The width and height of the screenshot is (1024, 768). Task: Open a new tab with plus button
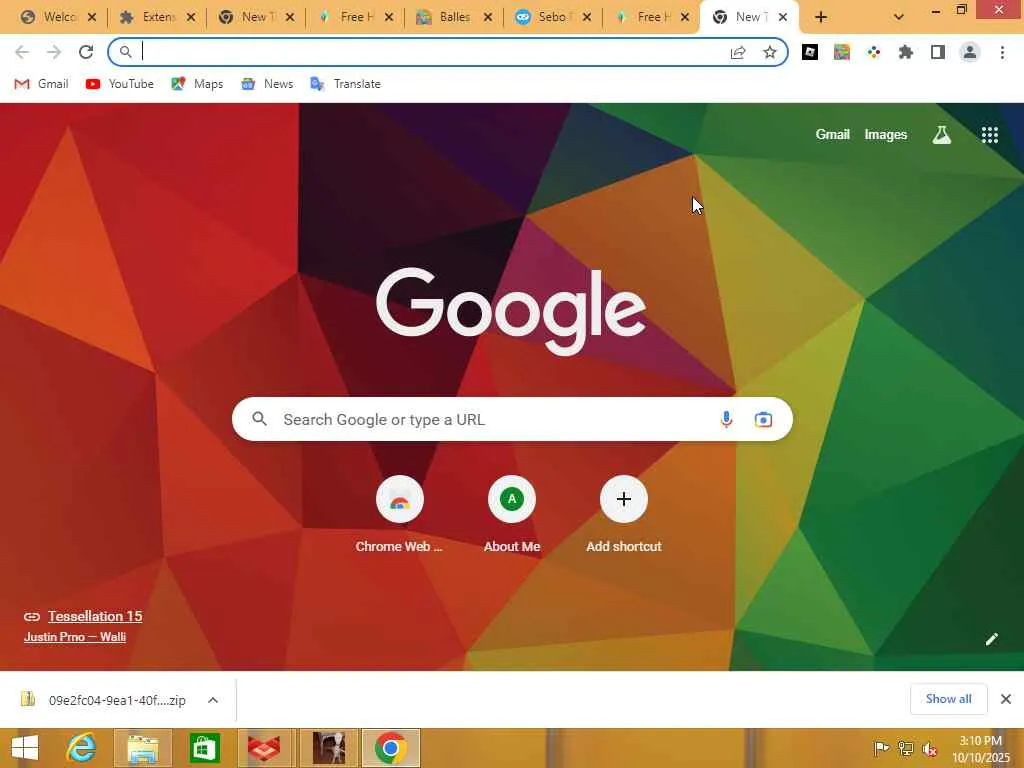coord(821,17)
